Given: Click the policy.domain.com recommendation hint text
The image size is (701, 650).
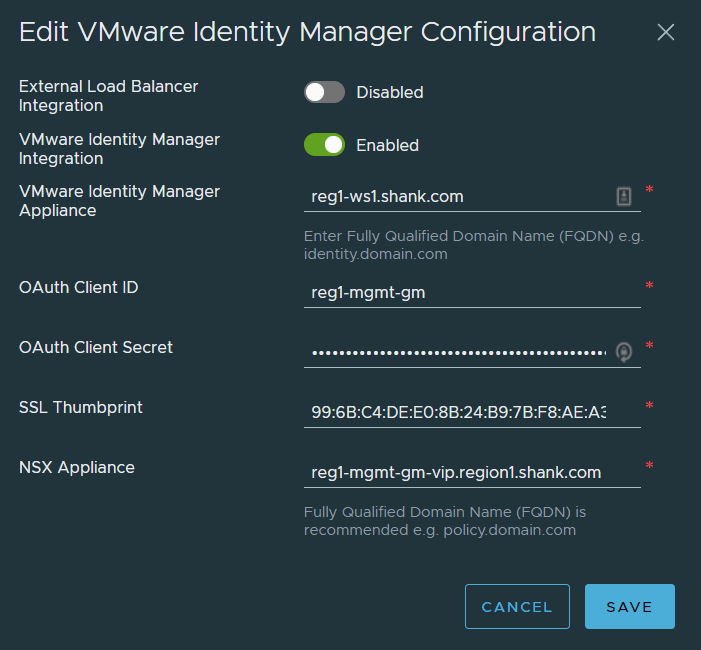Looking at the screenshot, I should click(x=445, y=521).
